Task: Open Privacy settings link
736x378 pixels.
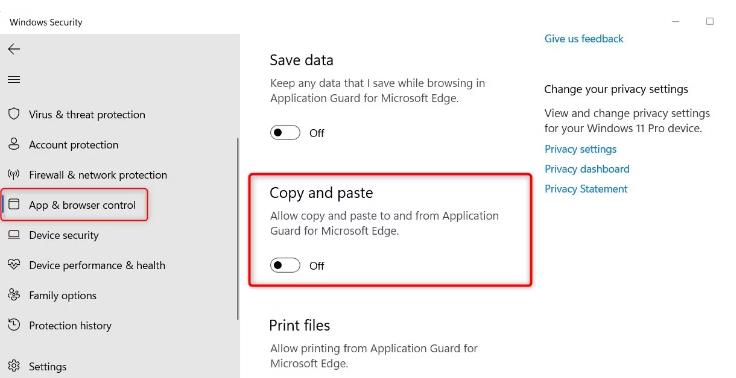Action: pyautogui.click(x=581, y=149)
